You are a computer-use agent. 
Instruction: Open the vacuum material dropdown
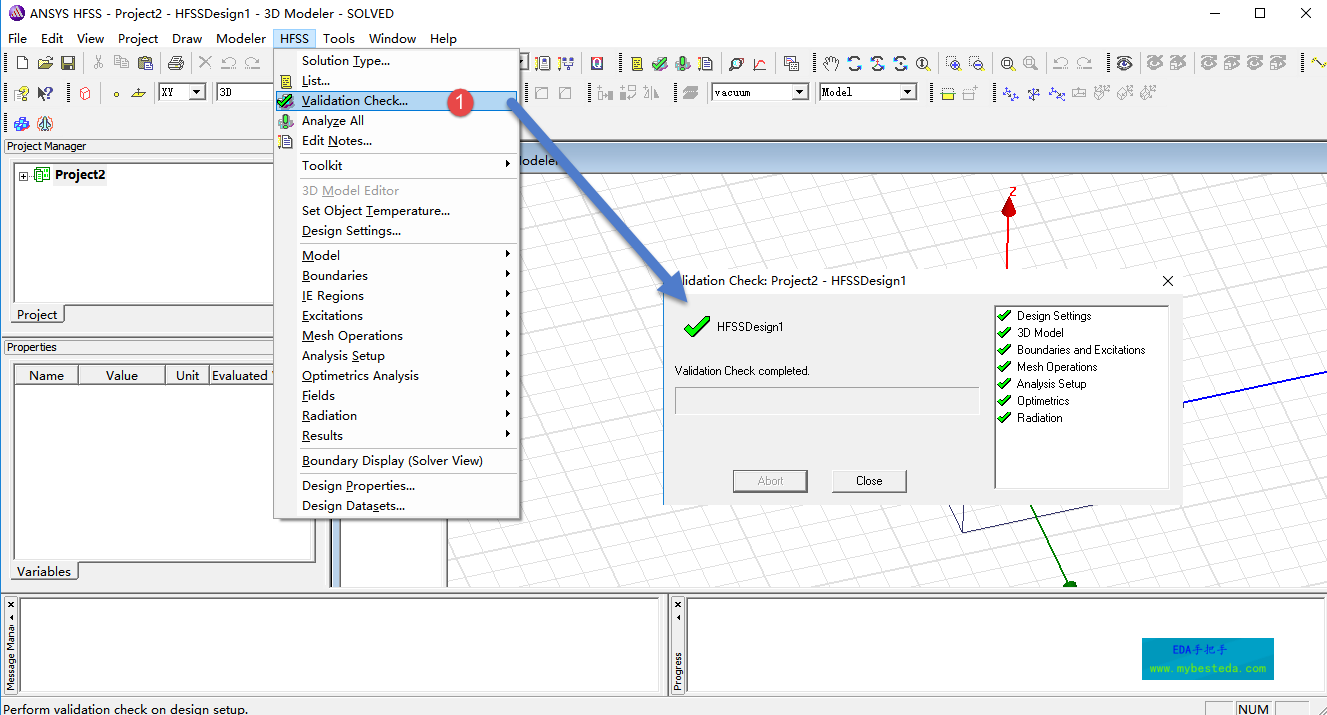799,92
